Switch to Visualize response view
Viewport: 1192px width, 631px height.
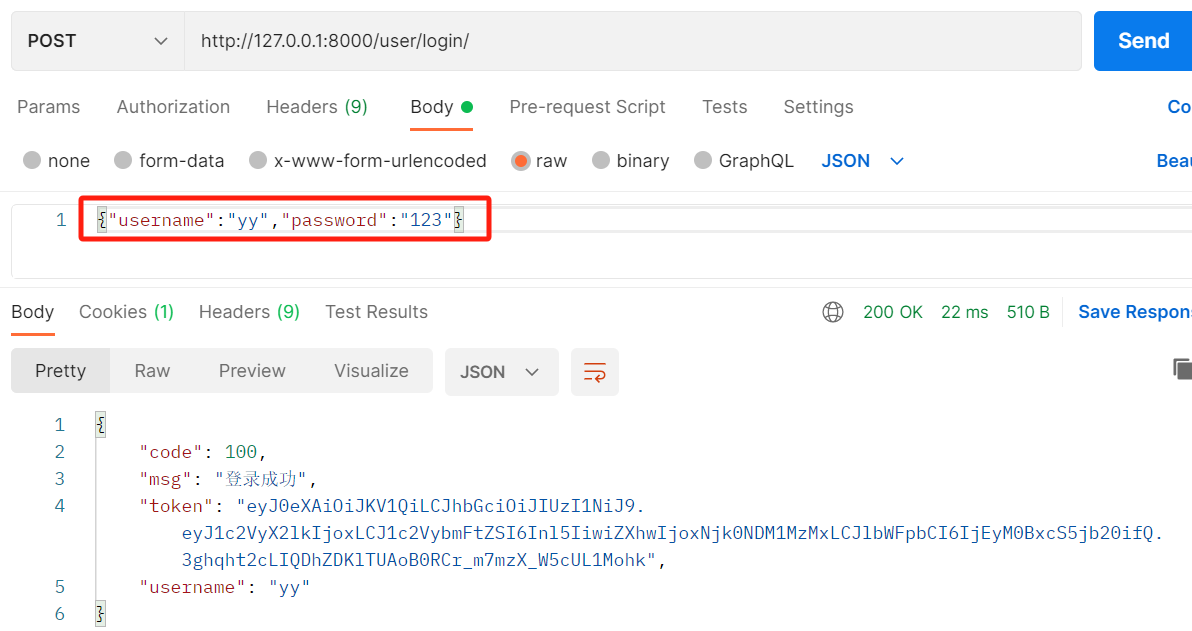point(371,371)
